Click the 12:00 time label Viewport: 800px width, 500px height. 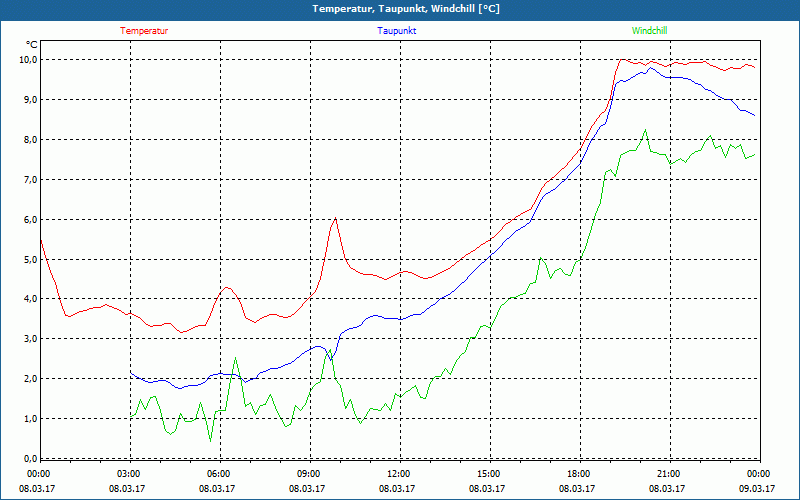tap(398, 474)
